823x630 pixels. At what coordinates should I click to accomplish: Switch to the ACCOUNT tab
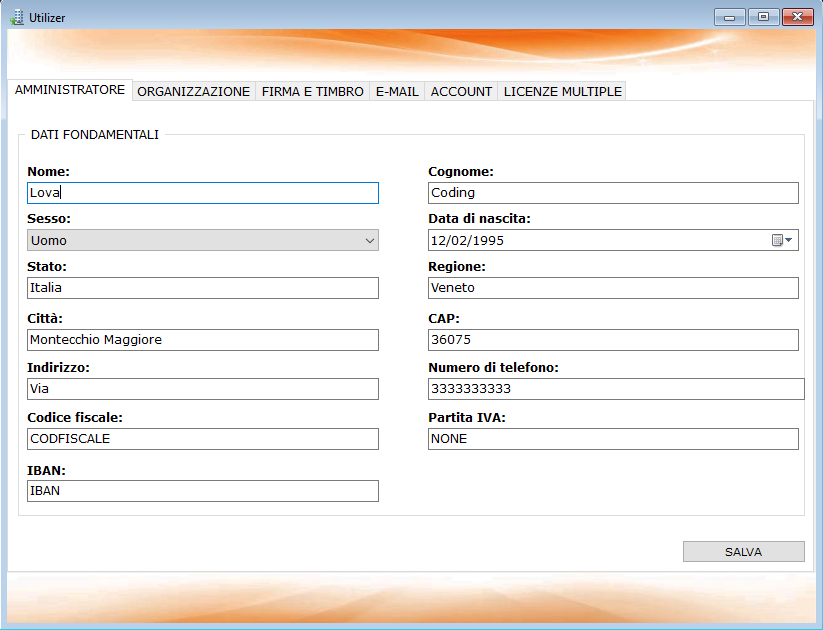click(x=461, y=90)
